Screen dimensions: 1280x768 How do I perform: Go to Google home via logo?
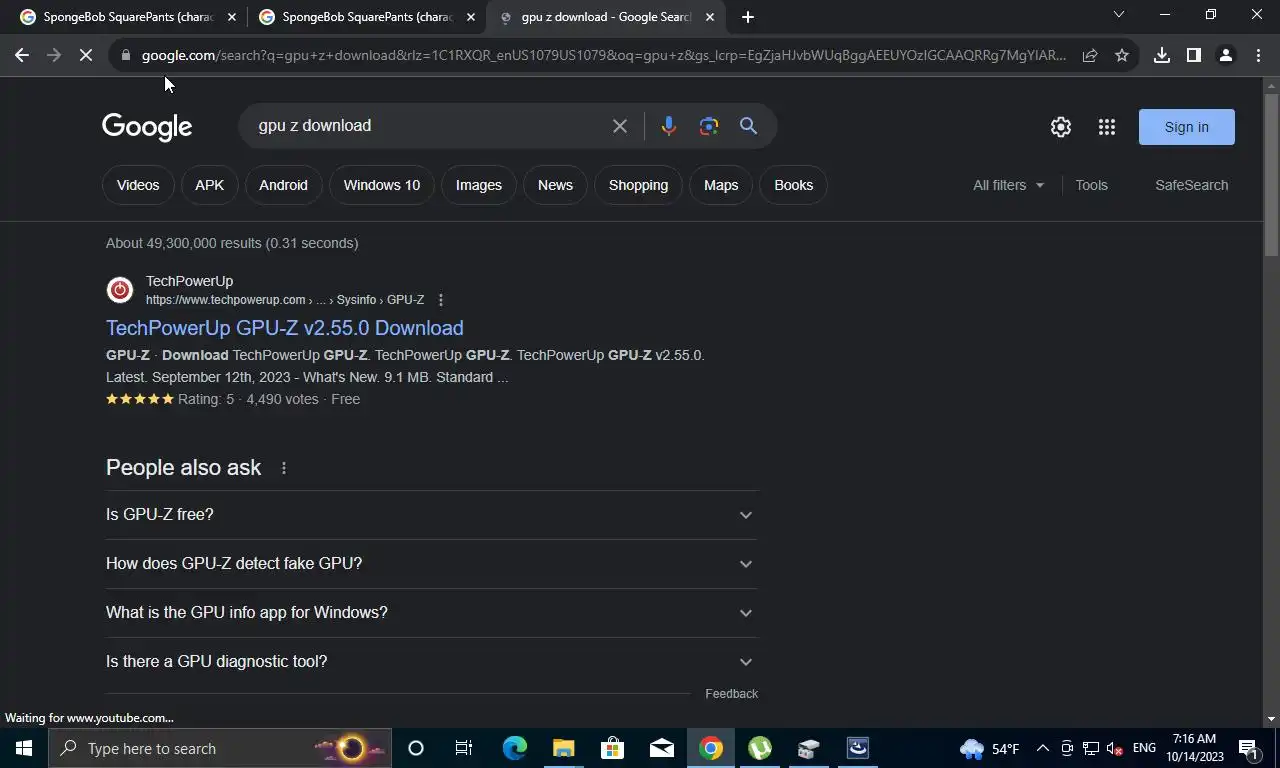point(147,127)
